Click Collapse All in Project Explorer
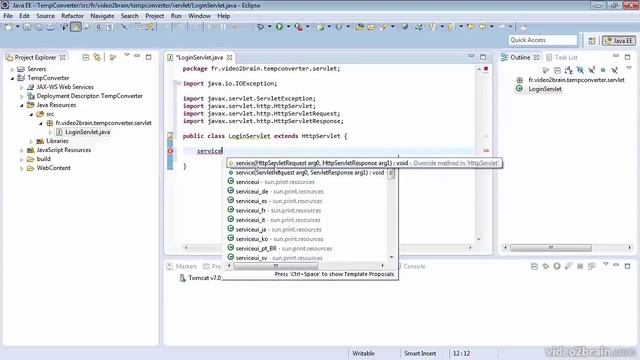Viewport: 640px width, 360px height. pyautogui.click(x=85, y=57)
